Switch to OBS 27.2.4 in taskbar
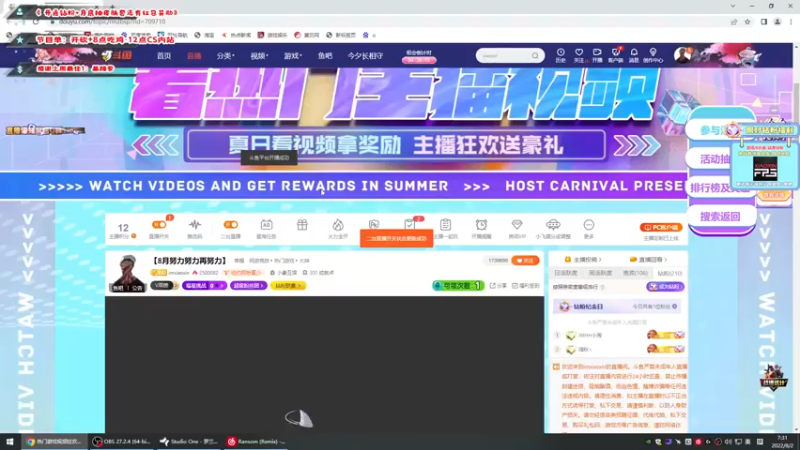Screen dimensions: 800x450 [x=121, y=441]
